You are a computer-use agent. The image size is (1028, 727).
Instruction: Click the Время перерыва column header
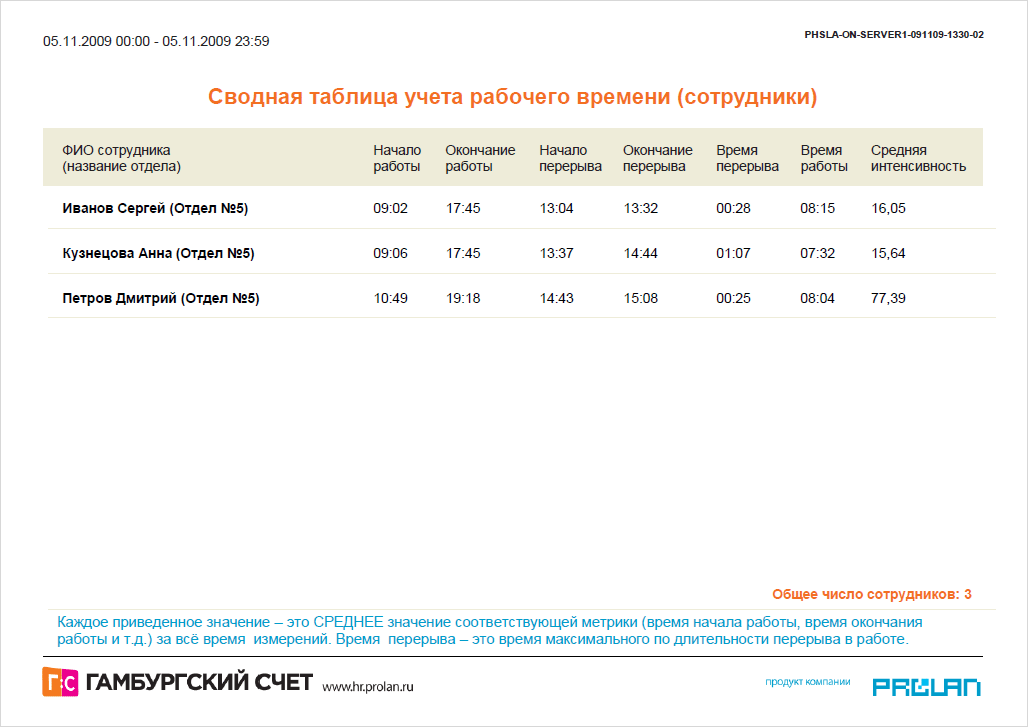click(x=747, y=158)
